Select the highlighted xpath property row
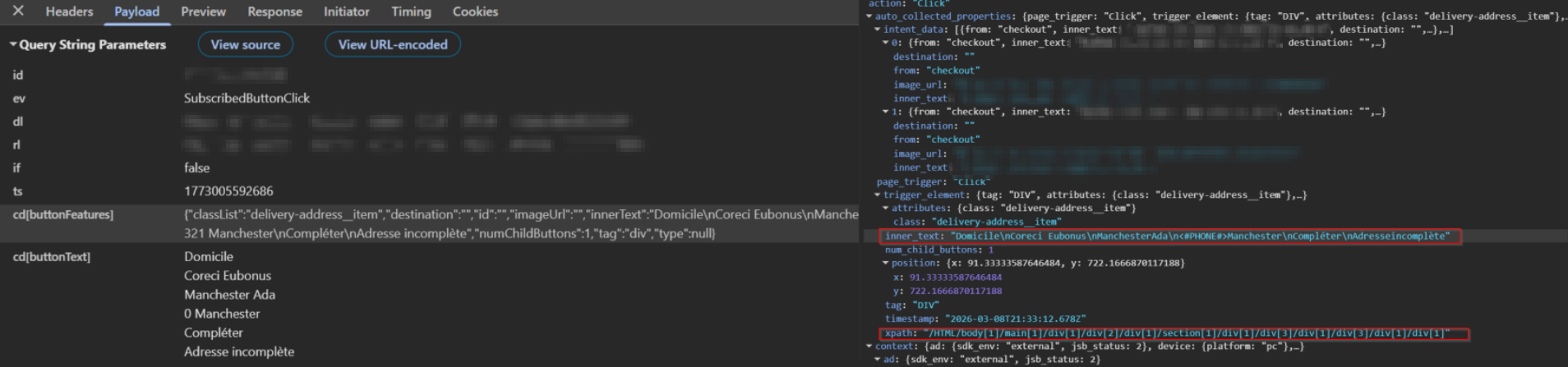Viewport: 1568px width, 367px height. click(x=1174, y=333)
